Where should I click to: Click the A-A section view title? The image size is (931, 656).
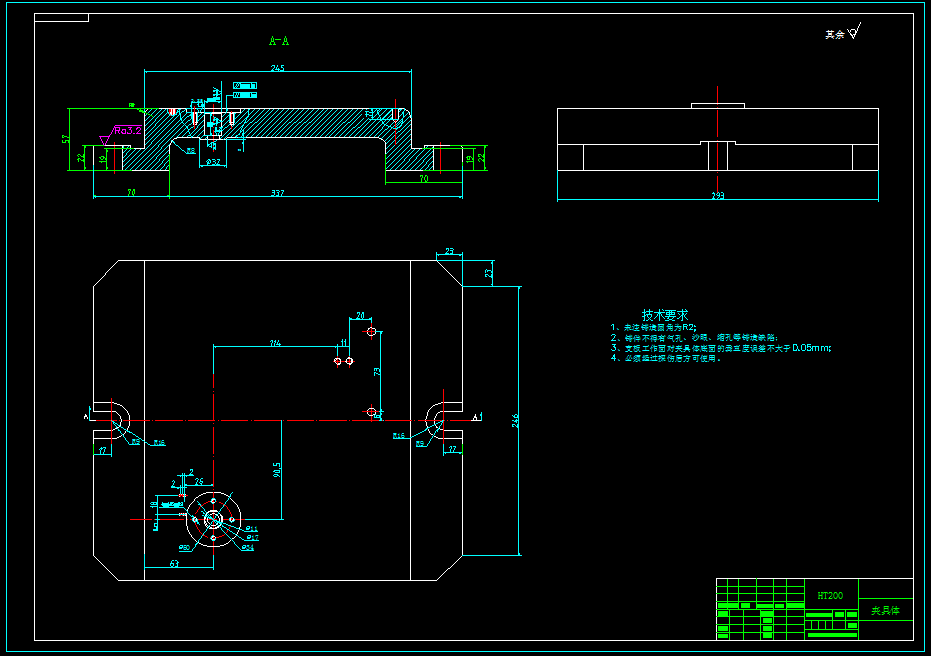click(x=279, y=41)
